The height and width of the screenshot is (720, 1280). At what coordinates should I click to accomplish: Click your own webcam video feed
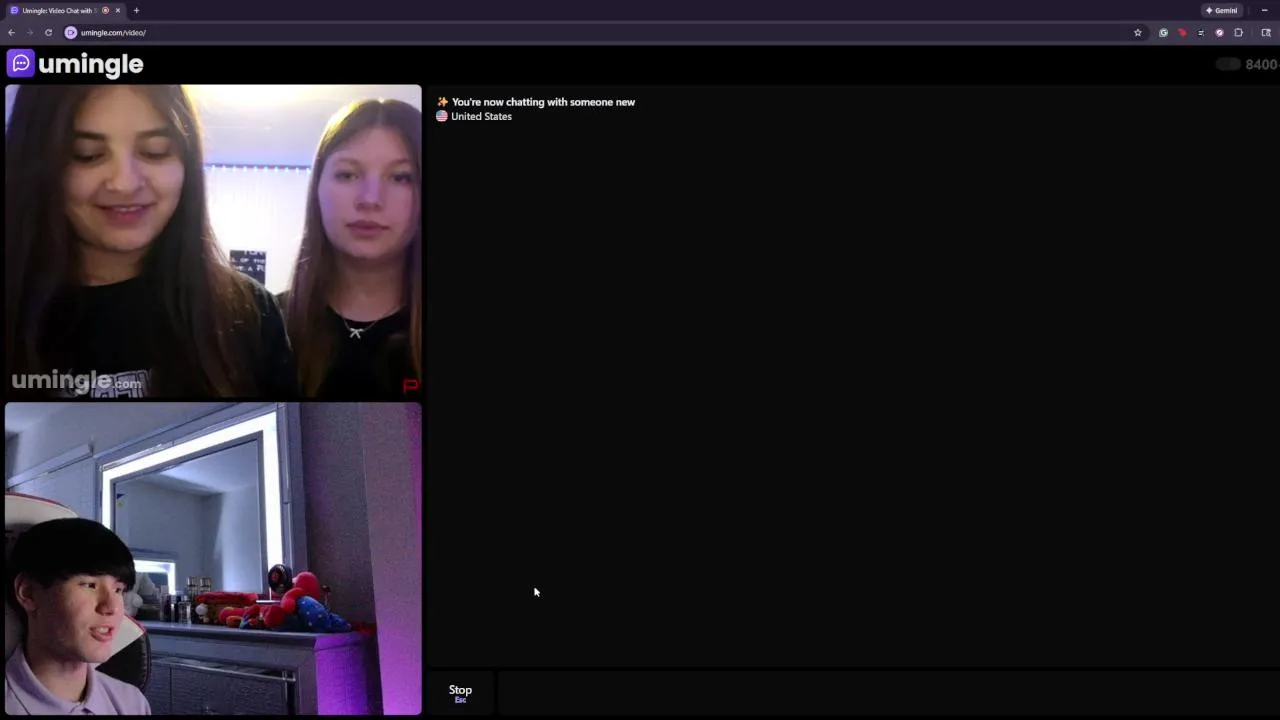pos(213,559)
